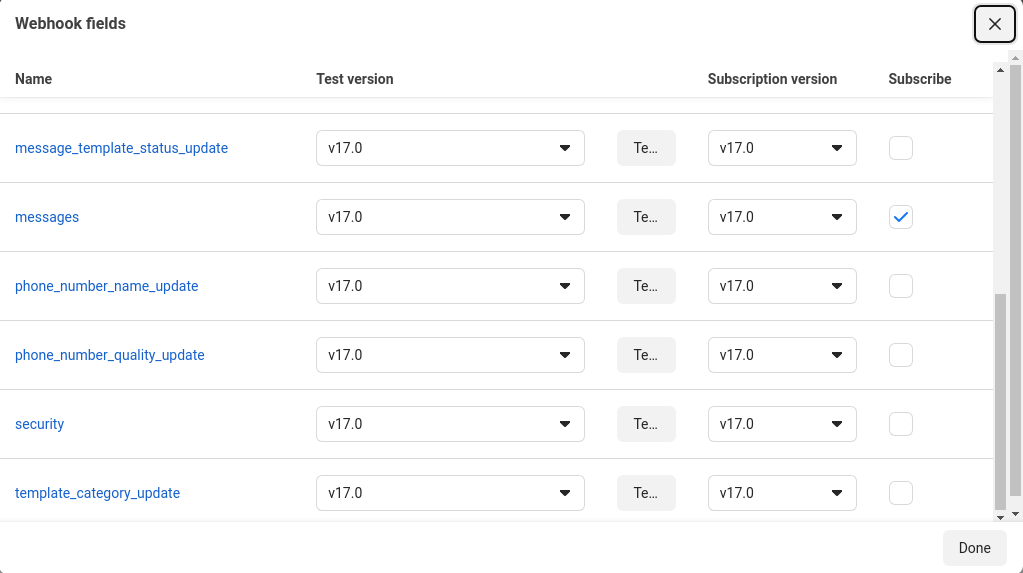
Task: Subscribe to message_template_status_update checkbox
Action: (x=900, y=148)
